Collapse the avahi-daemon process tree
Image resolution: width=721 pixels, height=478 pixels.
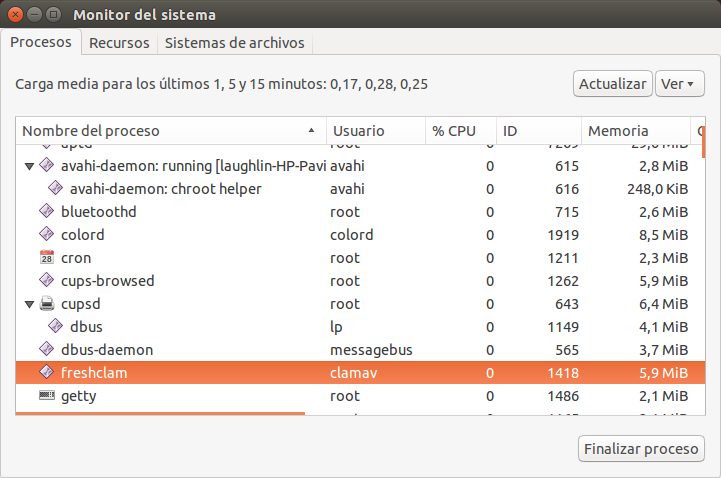pyautogui.click(x=29, y=166)
